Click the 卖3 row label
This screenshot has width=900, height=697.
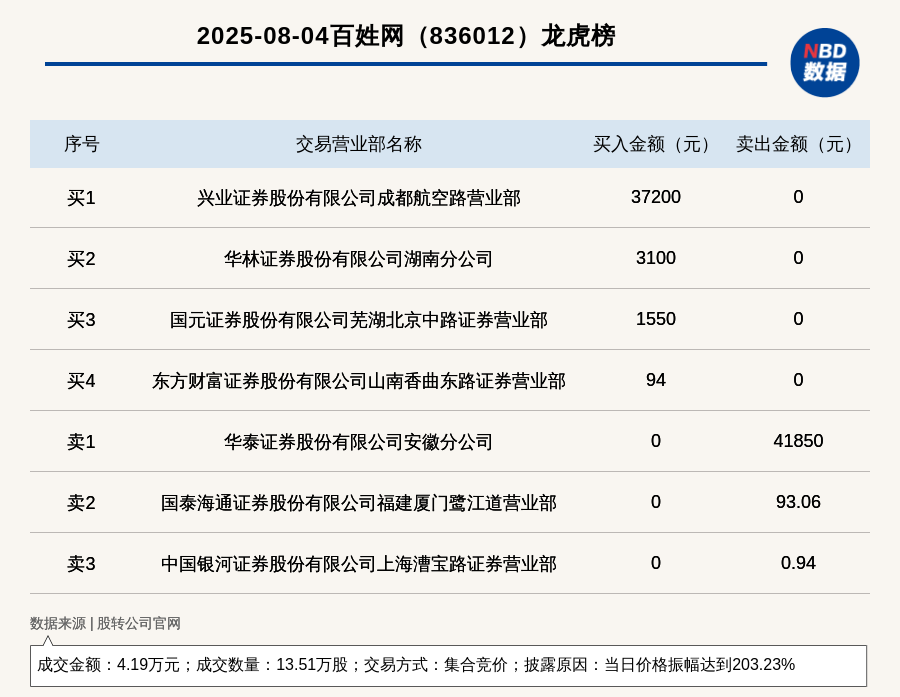tap(81, 563)
